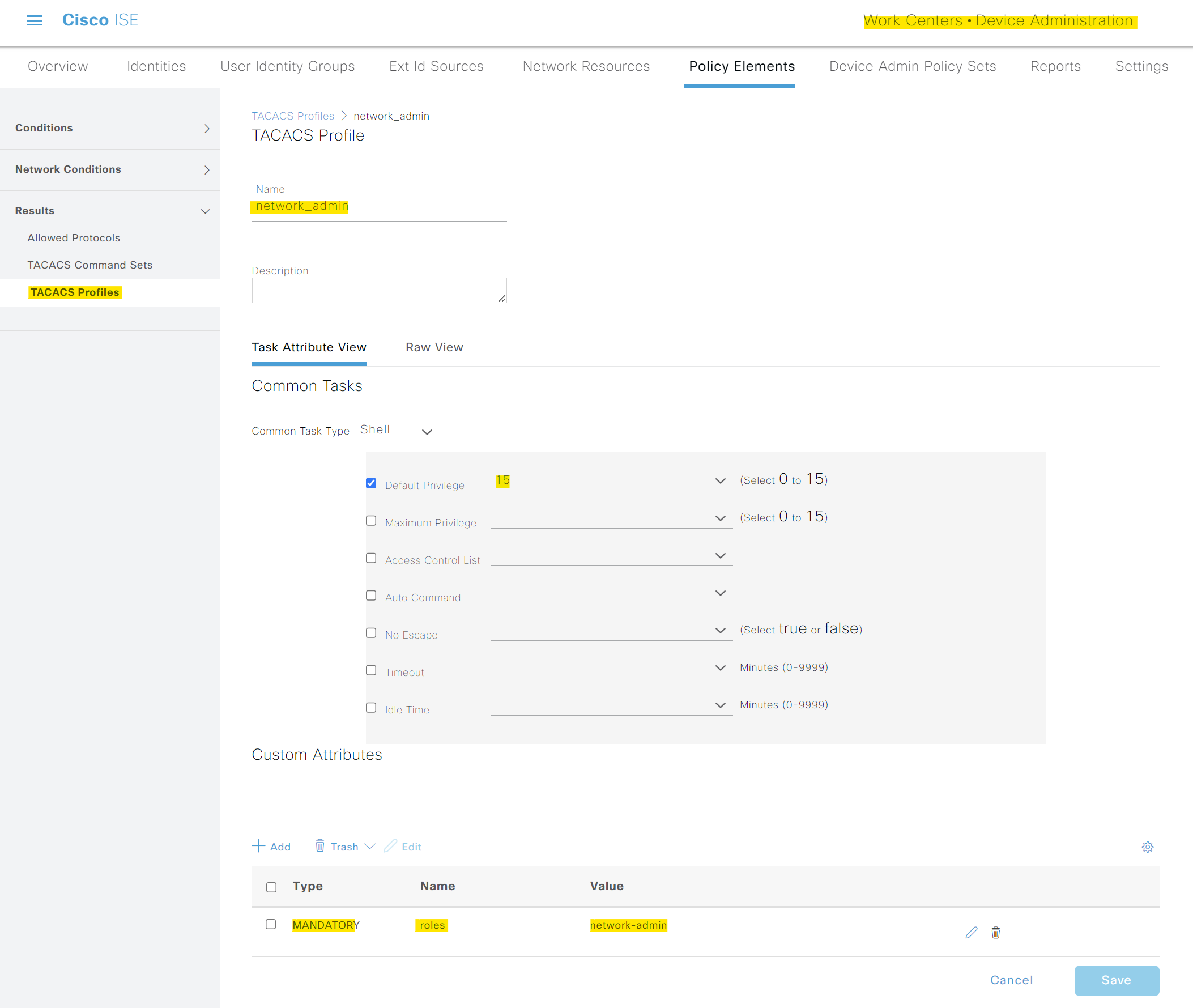Enable the Maximum Privilege checkbox
This screenshot has width=1193, height=1008.
(372, 521)
